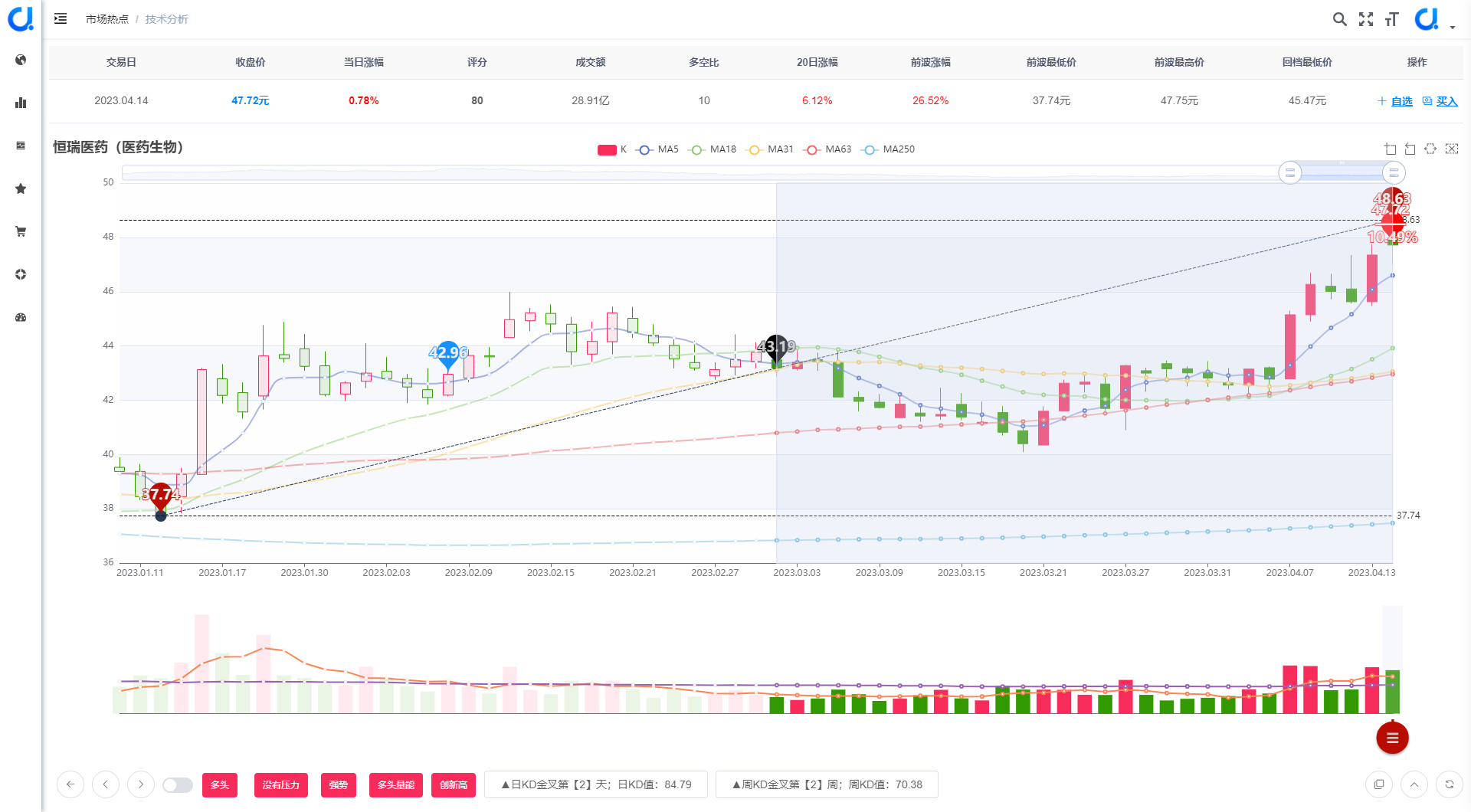Image resolution: width=1471 pixels, height=812 pixels.
Task: Click the 强势 tag button
Action: coord(339,785)
